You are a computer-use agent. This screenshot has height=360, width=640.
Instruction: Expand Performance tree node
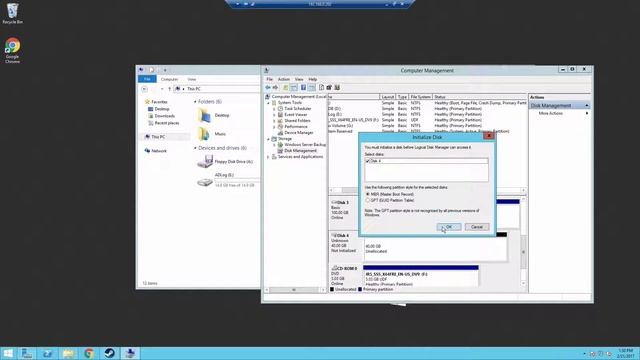274,127
